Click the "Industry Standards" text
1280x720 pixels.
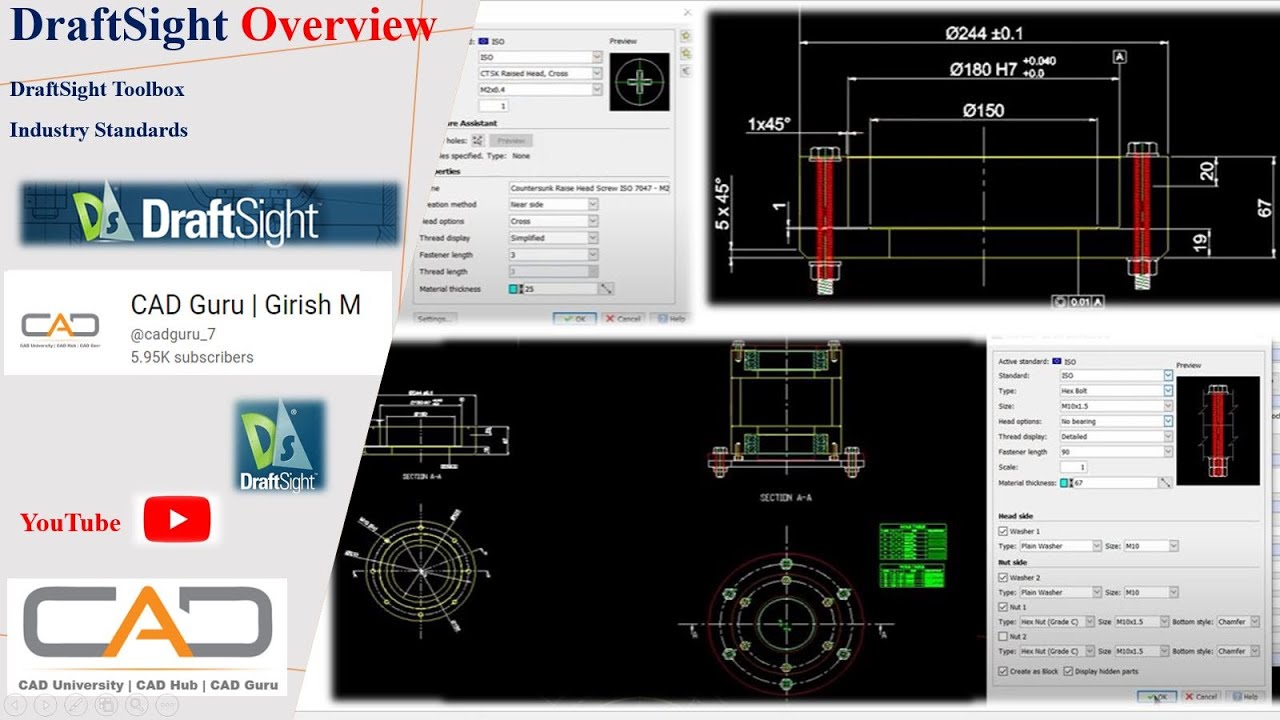99,130
